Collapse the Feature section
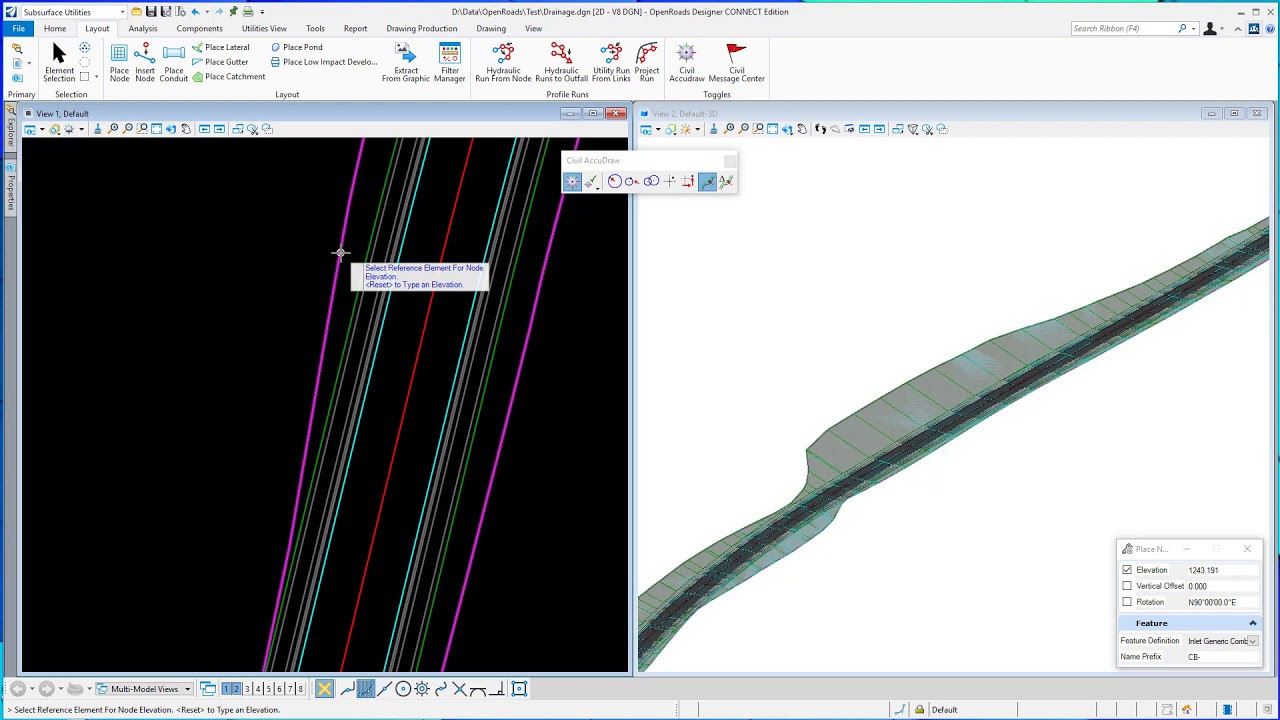This screenshot has width=1280, height=720. click(1252, 623)
